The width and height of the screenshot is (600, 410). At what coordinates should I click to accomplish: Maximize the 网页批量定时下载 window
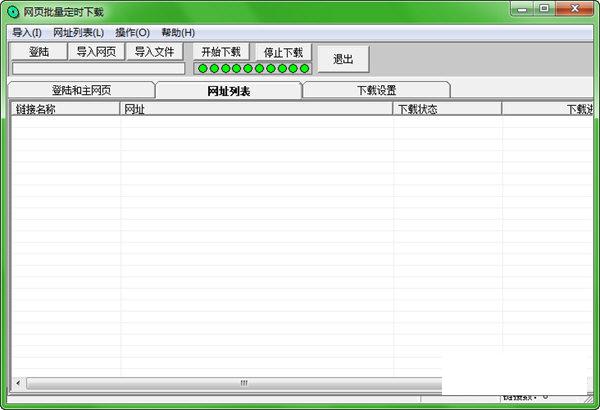[x=545, y=9]
